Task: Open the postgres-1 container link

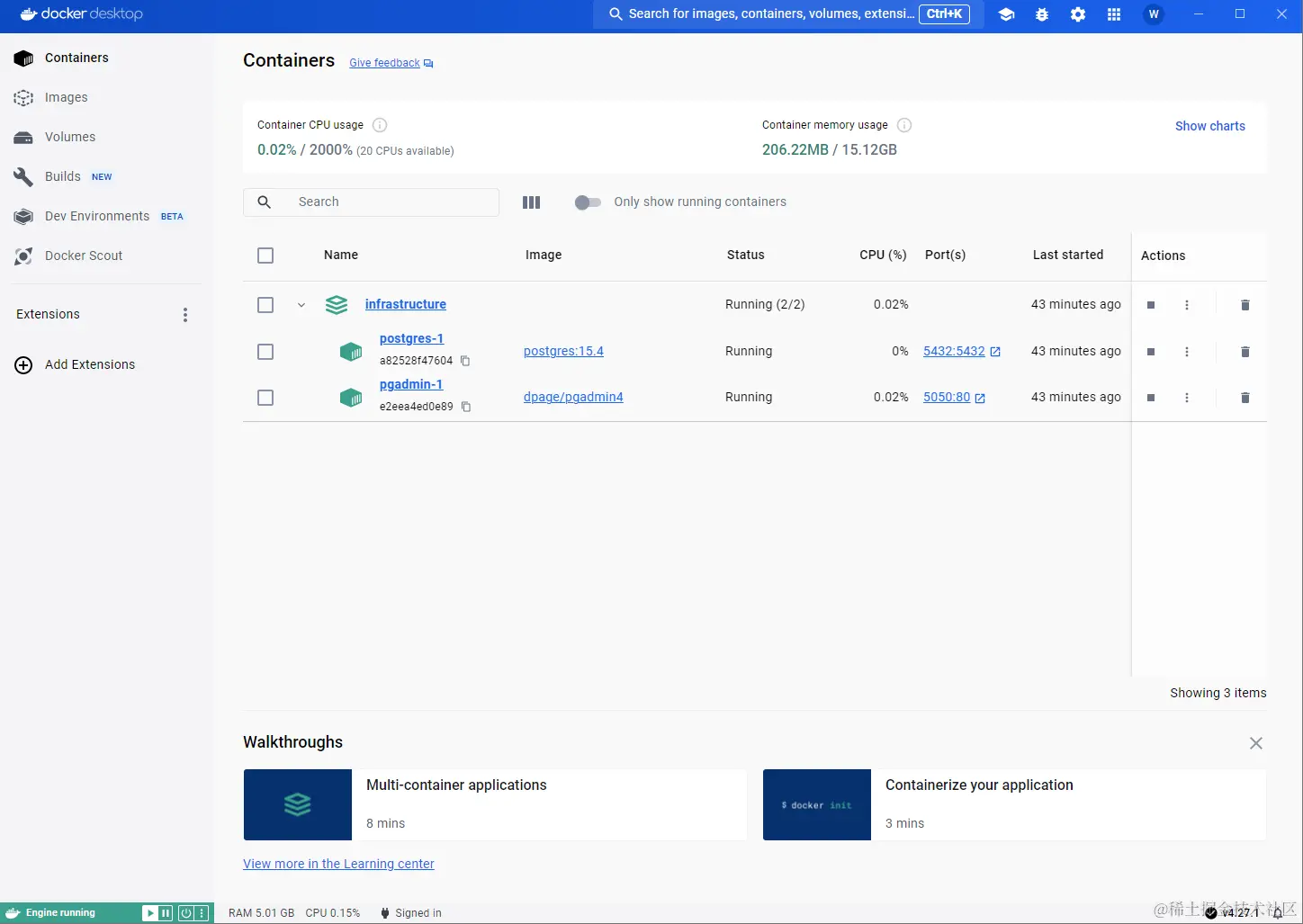Action: pos(412,339)
